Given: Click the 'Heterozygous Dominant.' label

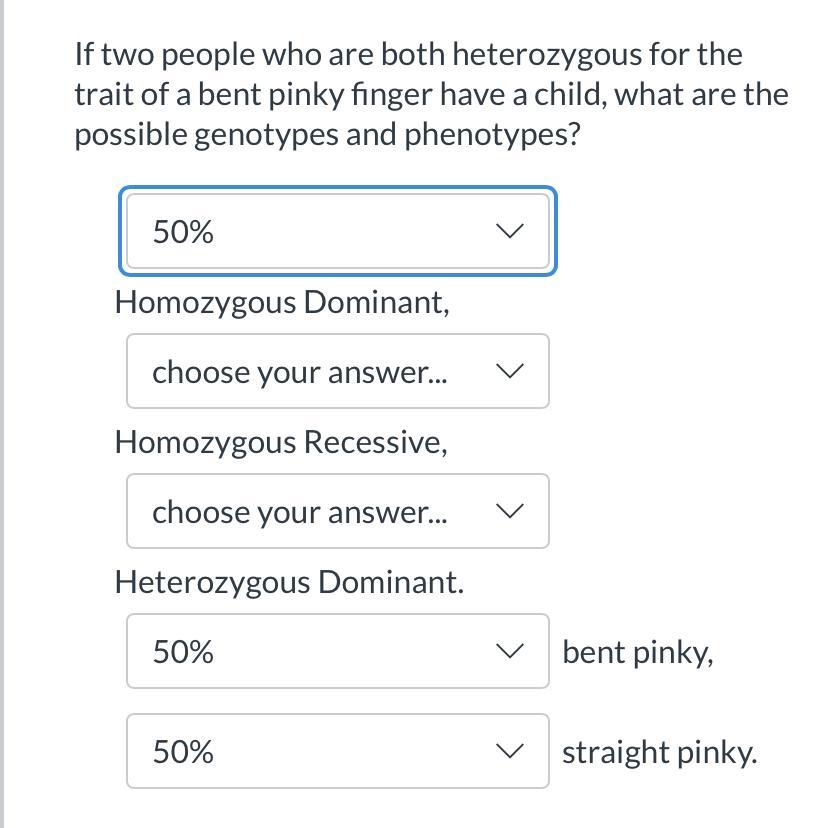Looking at the screenshot, I should coord(289,582).
